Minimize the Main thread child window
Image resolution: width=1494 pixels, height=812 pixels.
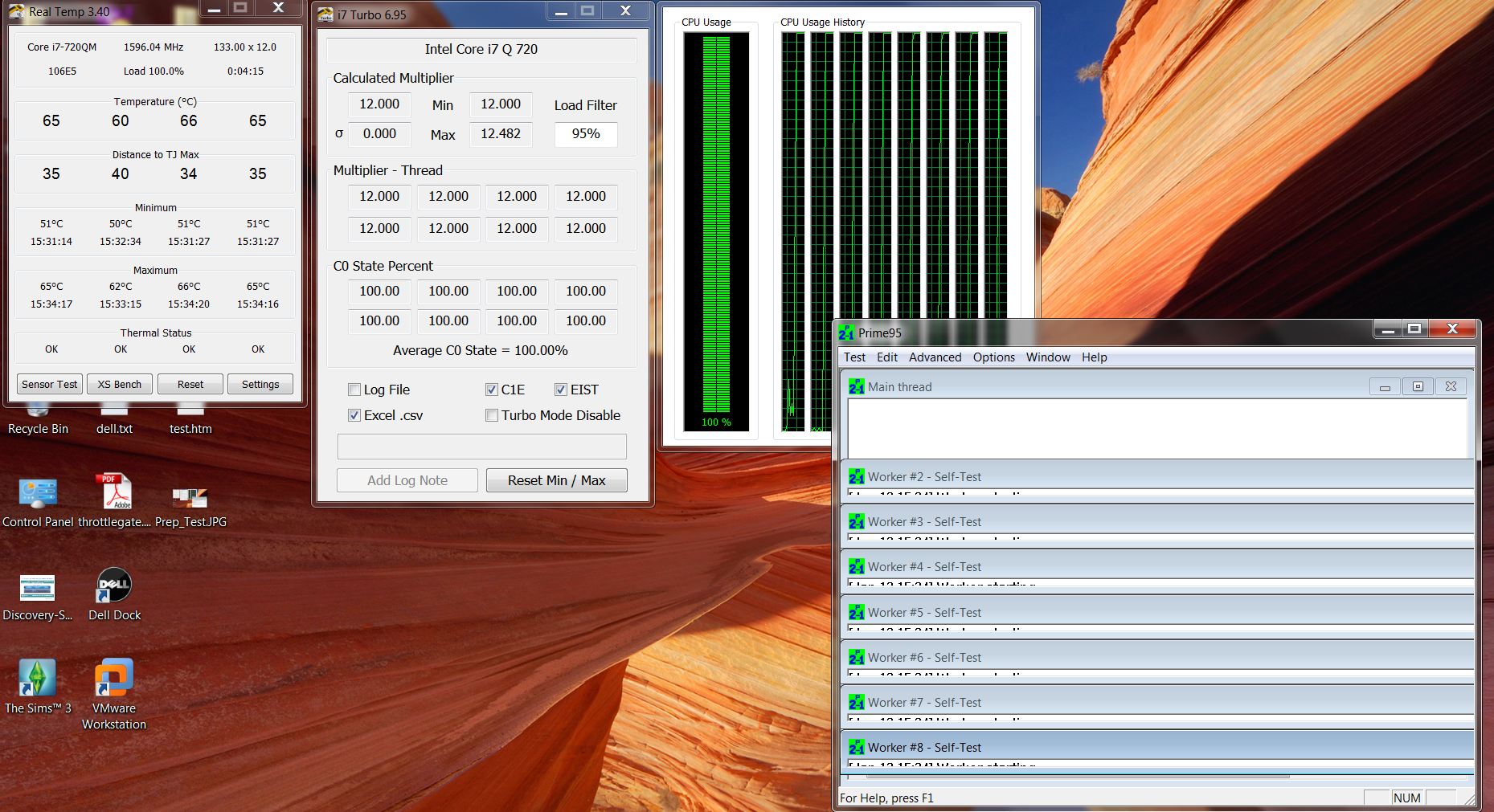1385,387
